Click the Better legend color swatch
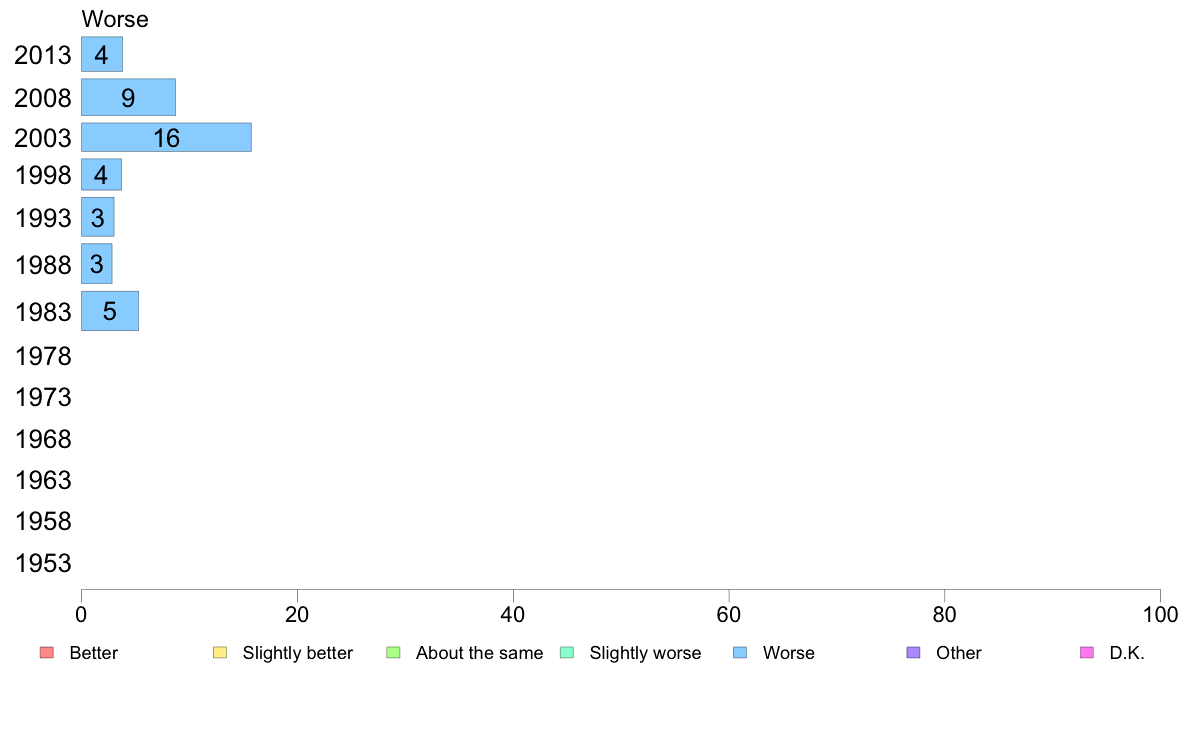The height and width of the screenshot is (736, 1188). click(47, 653)
